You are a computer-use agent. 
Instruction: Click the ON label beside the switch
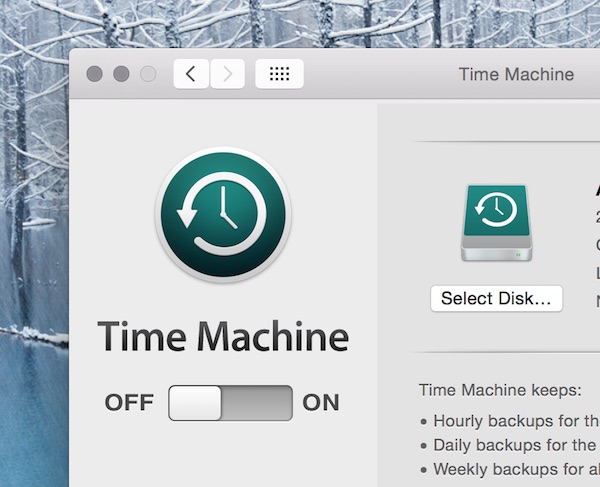tap(321, 403)
